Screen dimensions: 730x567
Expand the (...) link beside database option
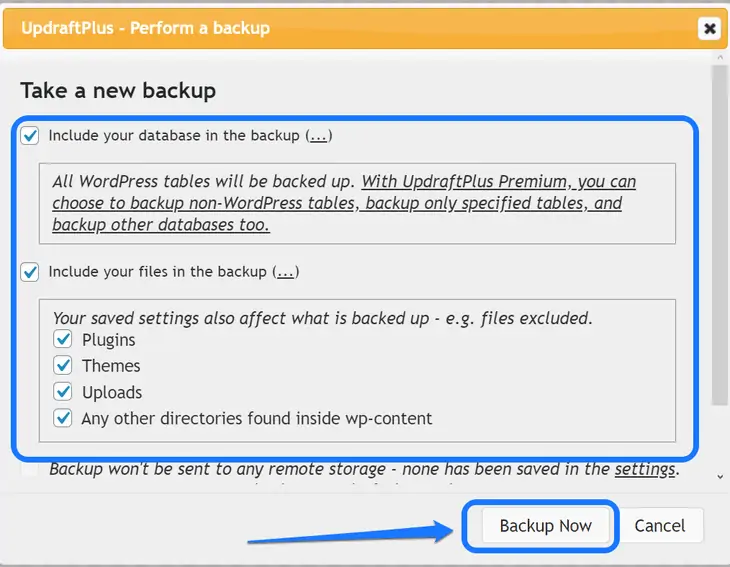[319, 135]
